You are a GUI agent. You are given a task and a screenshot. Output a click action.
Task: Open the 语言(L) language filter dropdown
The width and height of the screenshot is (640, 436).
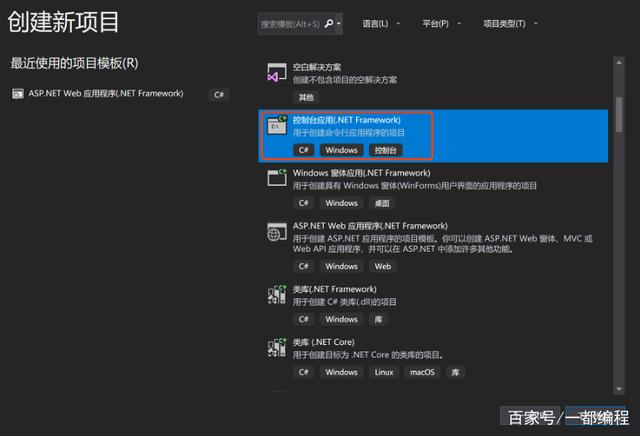pyautogui.click(x=375, y=22)
